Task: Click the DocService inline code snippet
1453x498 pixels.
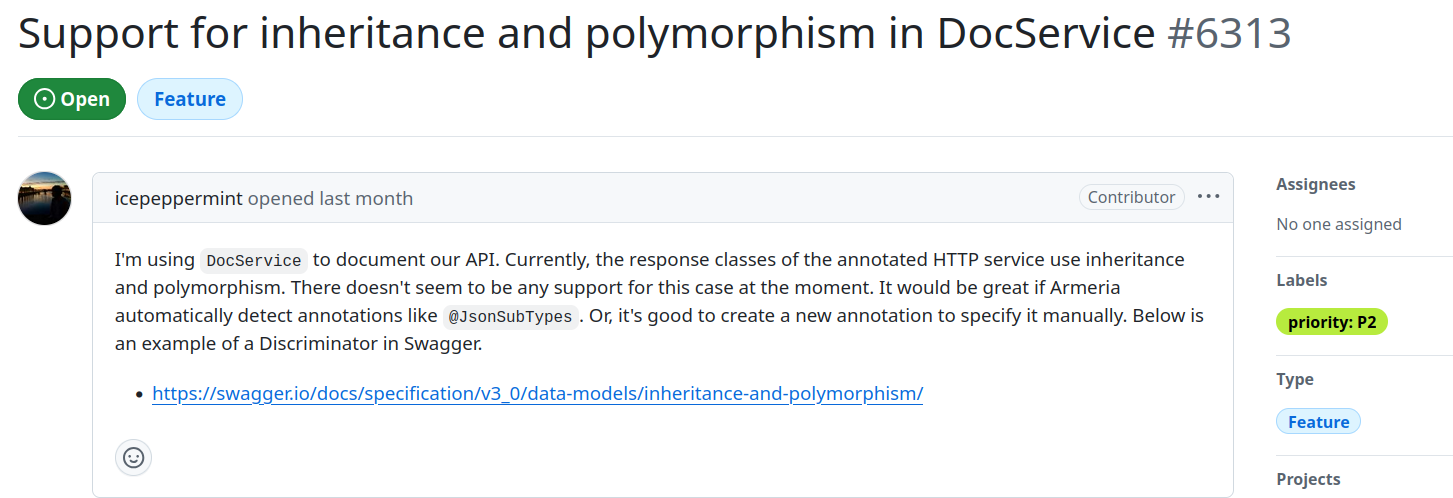Action: [x=253, y=260]
